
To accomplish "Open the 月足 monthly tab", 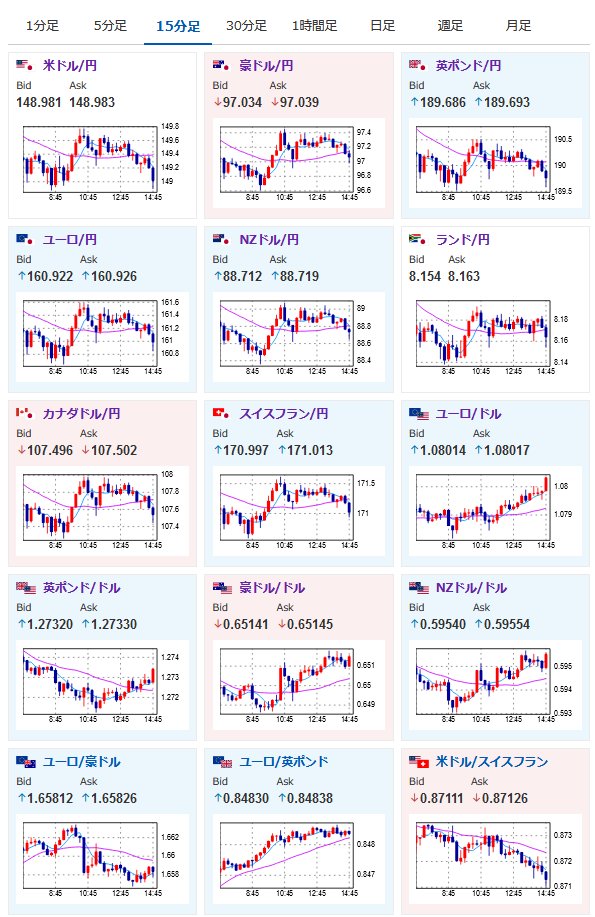I will click(x=518, y=26).
